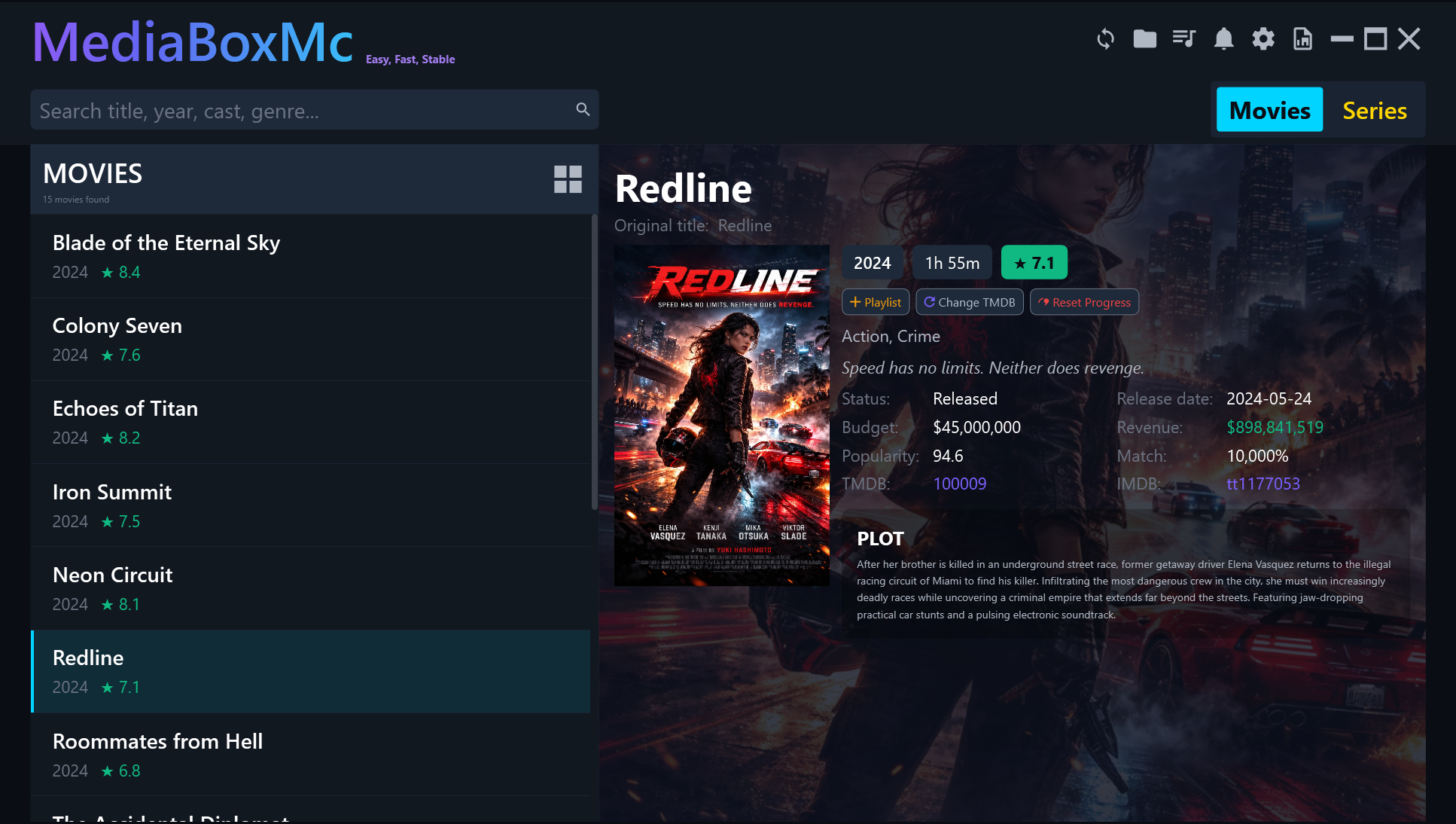Click the log file document icon
This screenshot has height=824, width=1456.
pyautogui.click(x=1302, y=38)
